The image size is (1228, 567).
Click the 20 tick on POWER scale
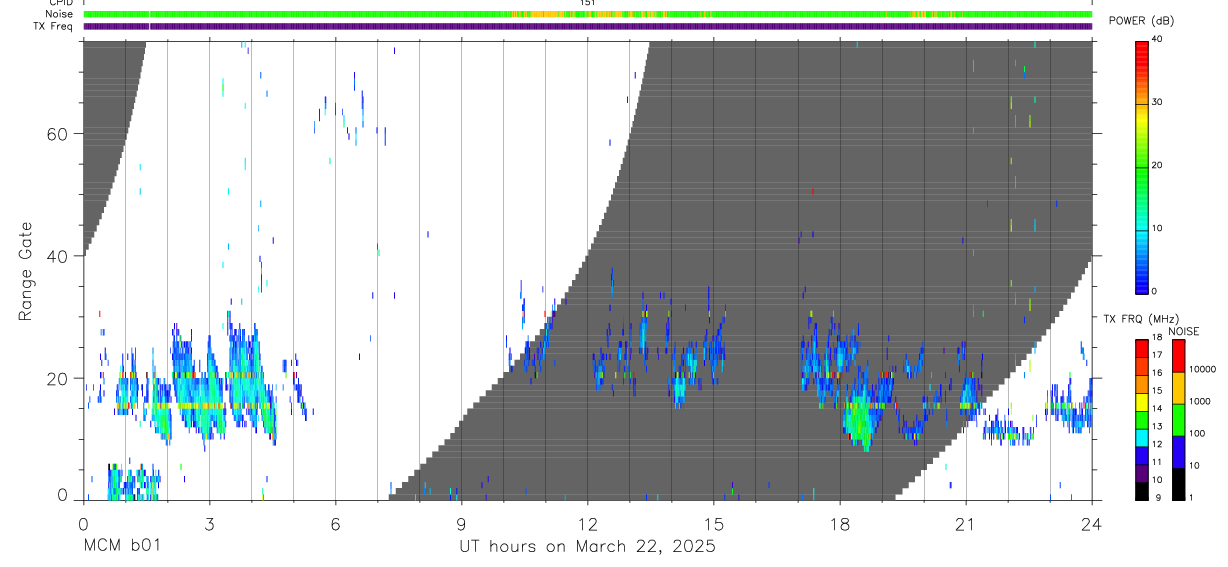tap(1155, 165)
